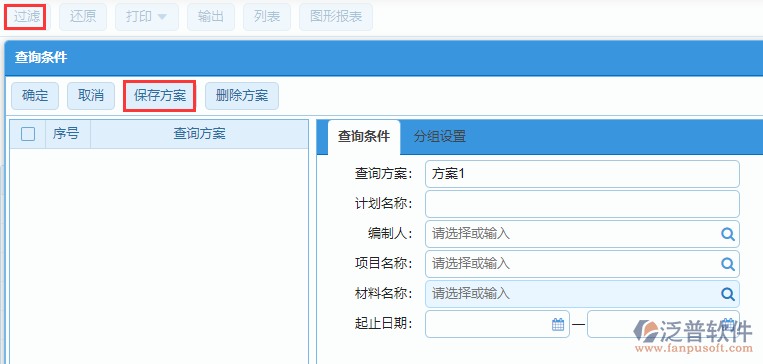Click the 列表 list button
The width and height of the screenshot is (763, 364).
(267, 17)
